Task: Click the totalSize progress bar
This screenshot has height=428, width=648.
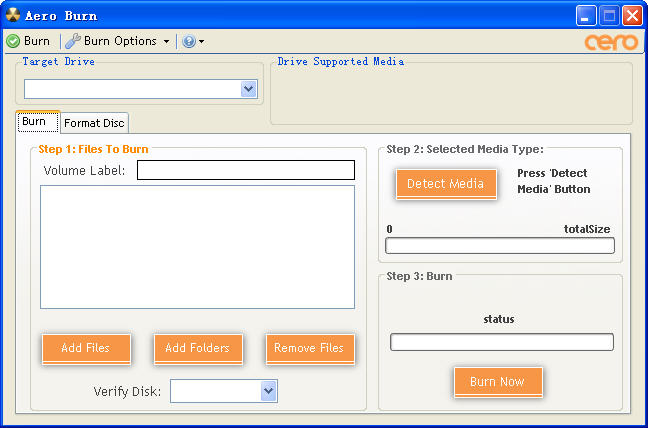Action: (x=500, y=245)
